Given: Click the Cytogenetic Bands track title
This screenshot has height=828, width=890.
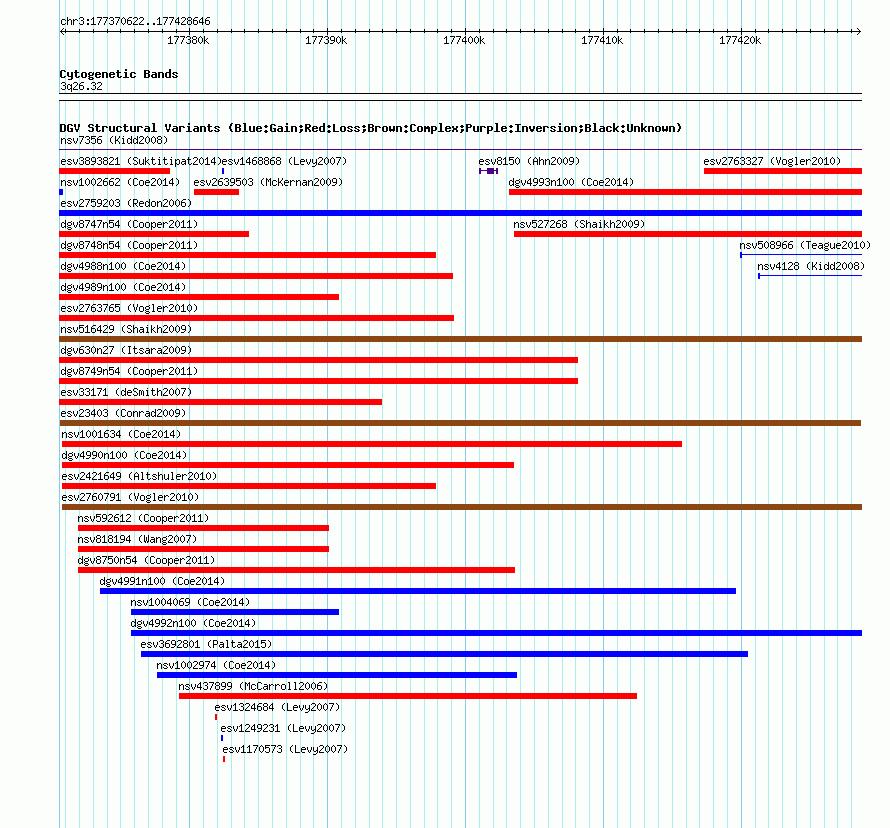Looking at the screenshot, I should point(119,74).
